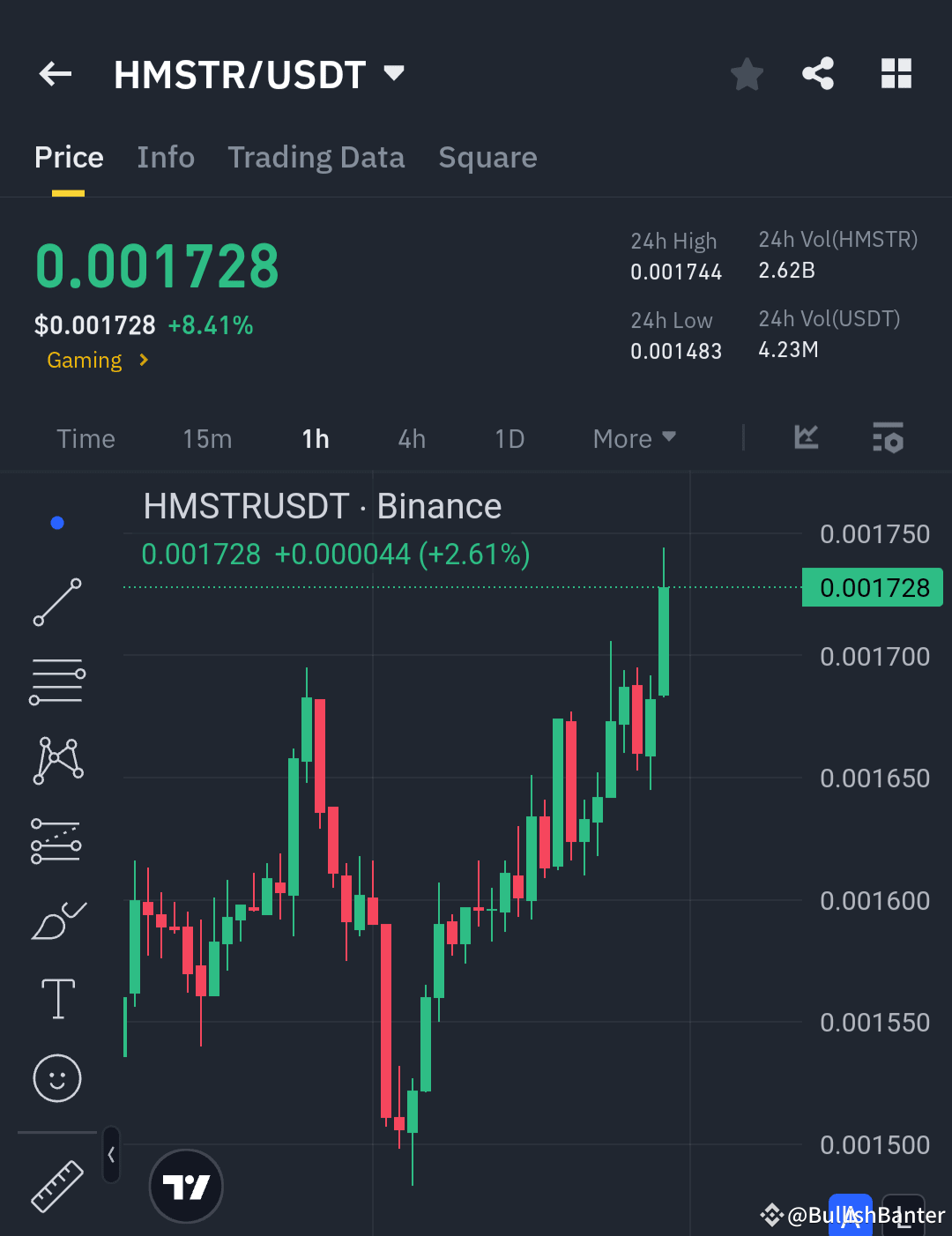Open the grid layout menu

click(x=896, y=74)
